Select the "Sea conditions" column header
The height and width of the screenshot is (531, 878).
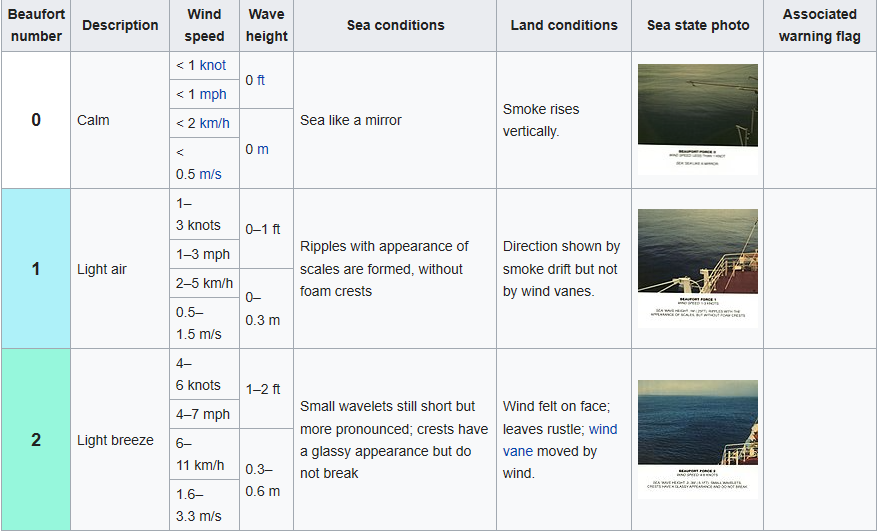click(395, 26)
